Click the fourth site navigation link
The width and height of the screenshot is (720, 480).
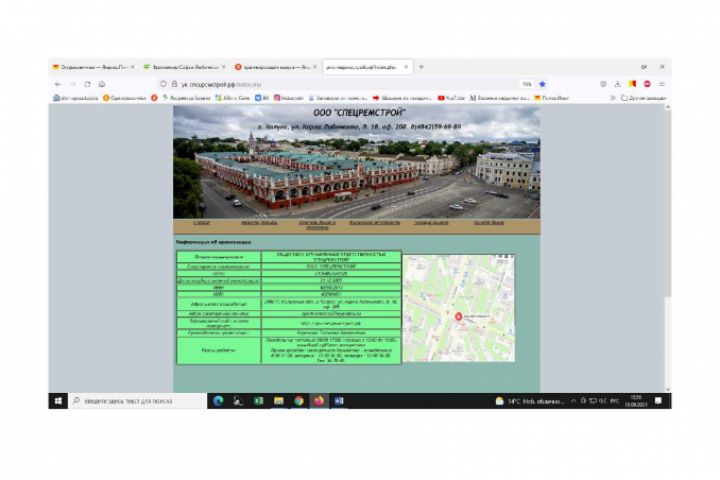(x=374, y=222)
